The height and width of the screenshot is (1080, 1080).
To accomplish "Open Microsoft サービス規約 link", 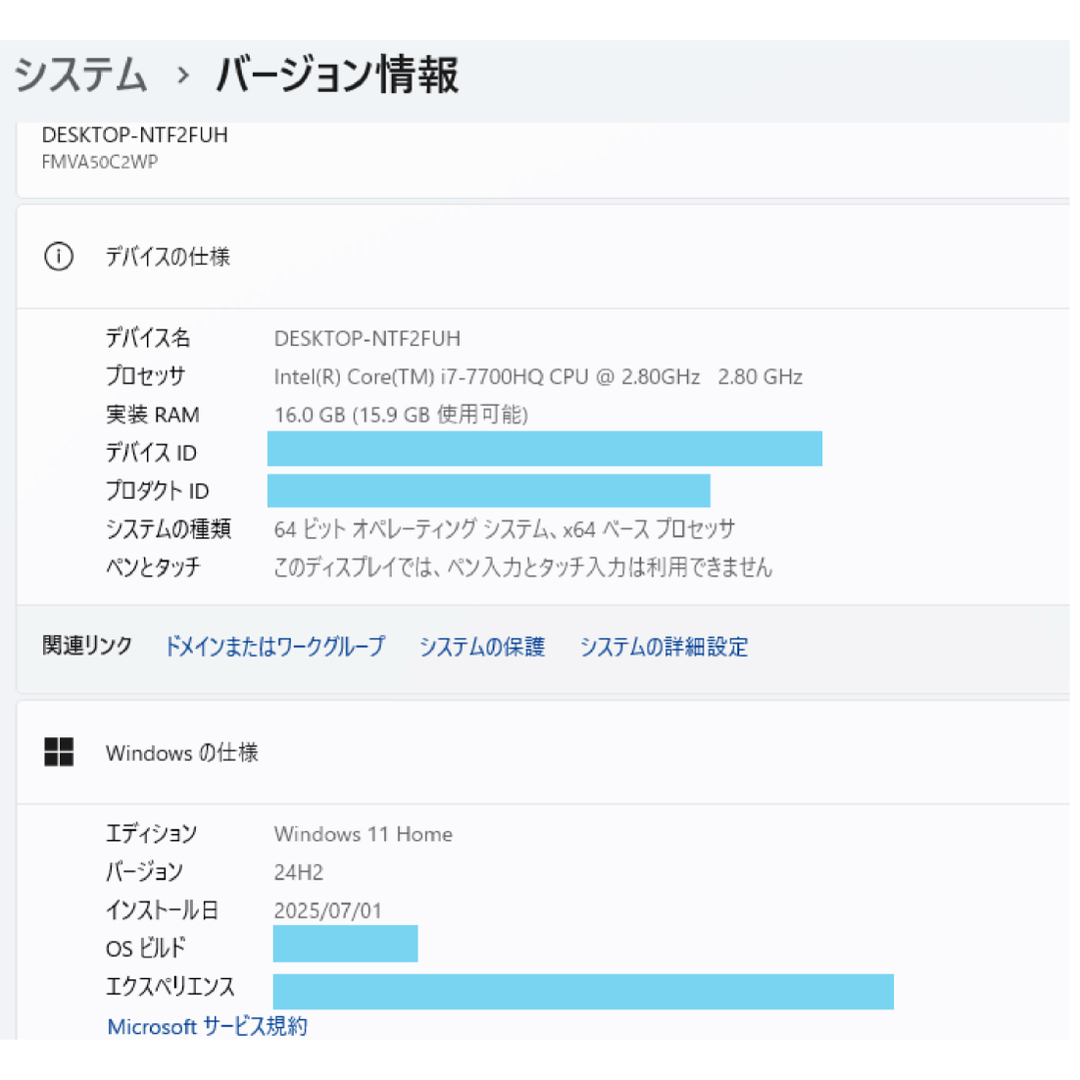I will pos(207,1026).
